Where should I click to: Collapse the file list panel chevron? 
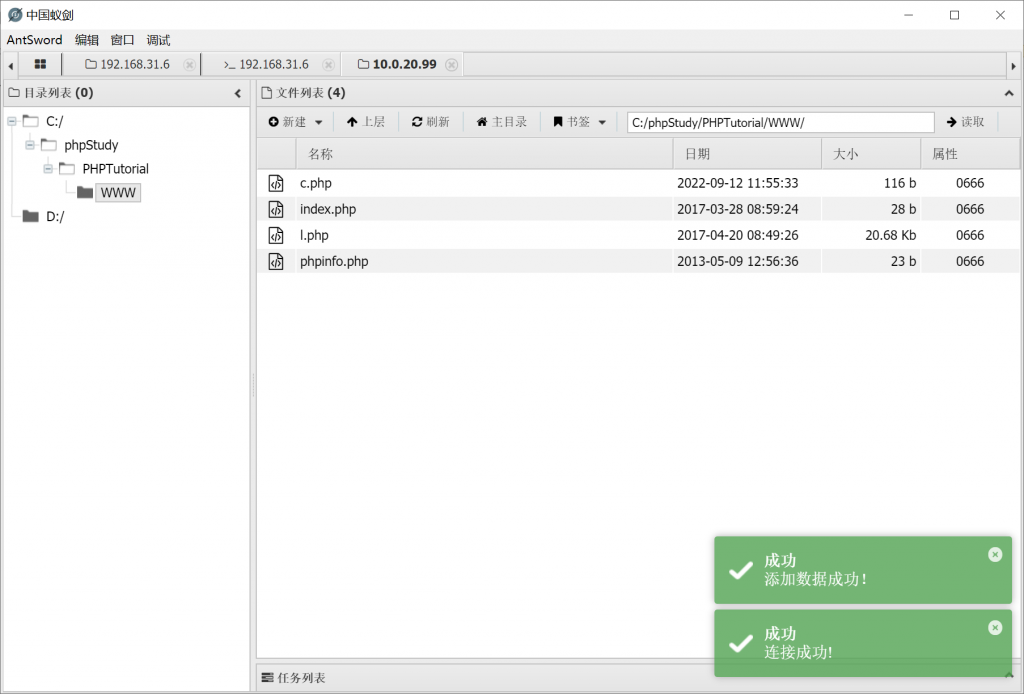coord(1008,93)
